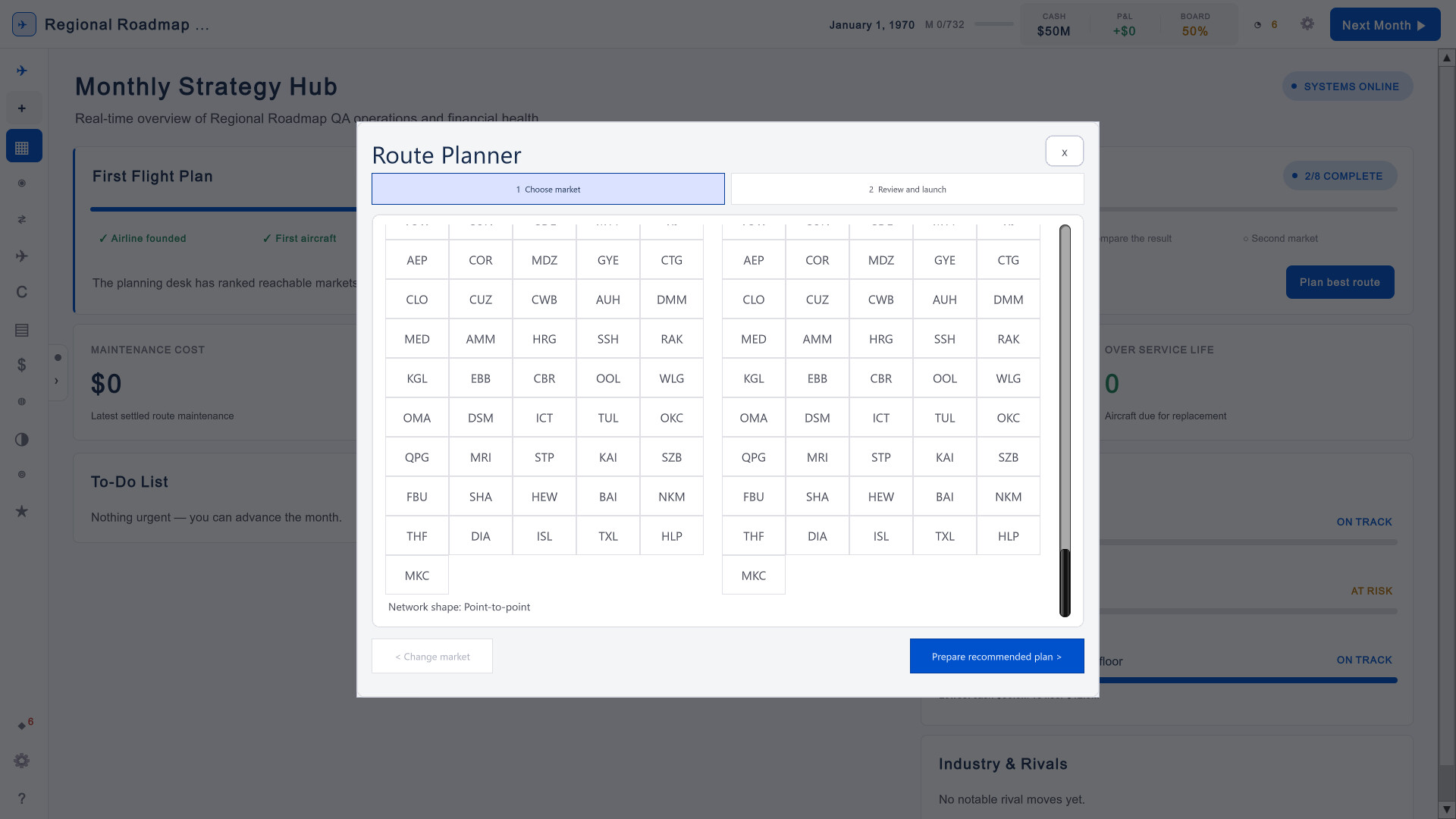This screenshot has height=819, width=1456.
Task: Click the letter C sidebar icon
Action: tap(22, 292)
